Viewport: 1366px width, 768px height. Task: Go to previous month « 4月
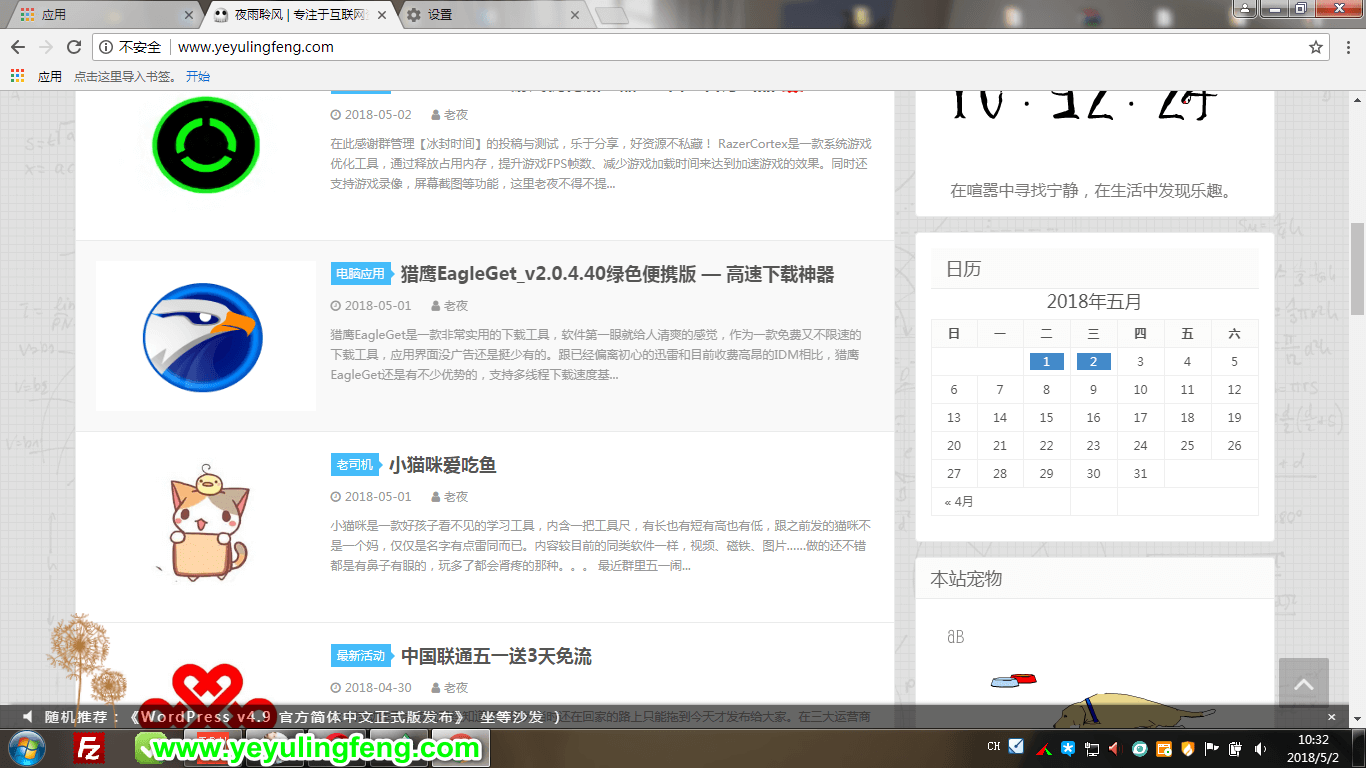coord(959,502)
